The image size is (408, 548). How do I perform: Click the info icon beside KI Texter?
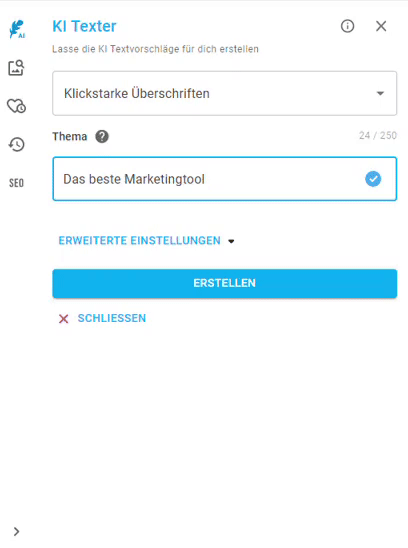tap(347, 26)
